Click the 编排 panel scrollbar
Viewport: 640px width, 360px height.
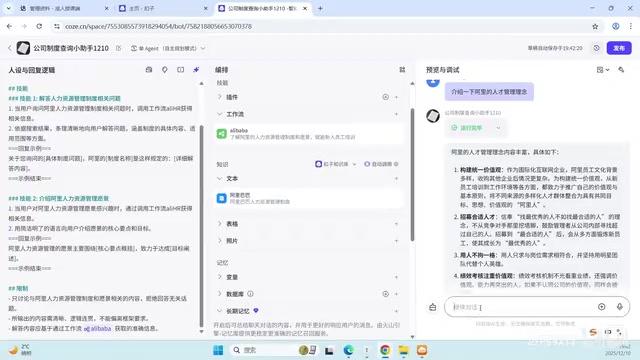point(412,175)
